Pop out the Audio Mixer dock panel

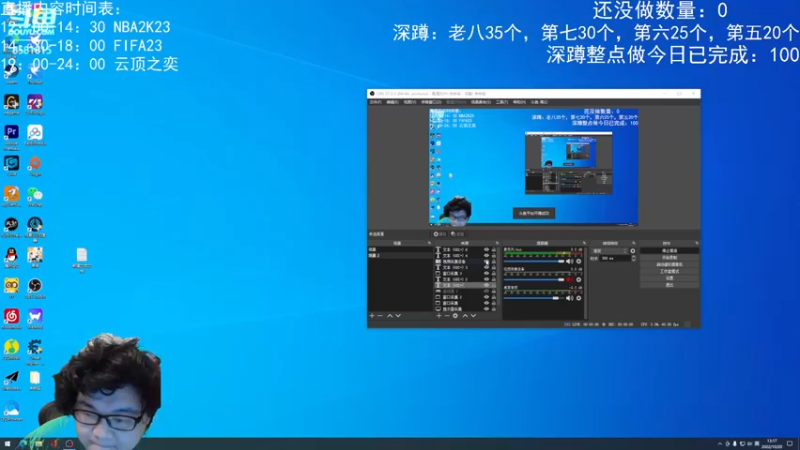[584, 243]
